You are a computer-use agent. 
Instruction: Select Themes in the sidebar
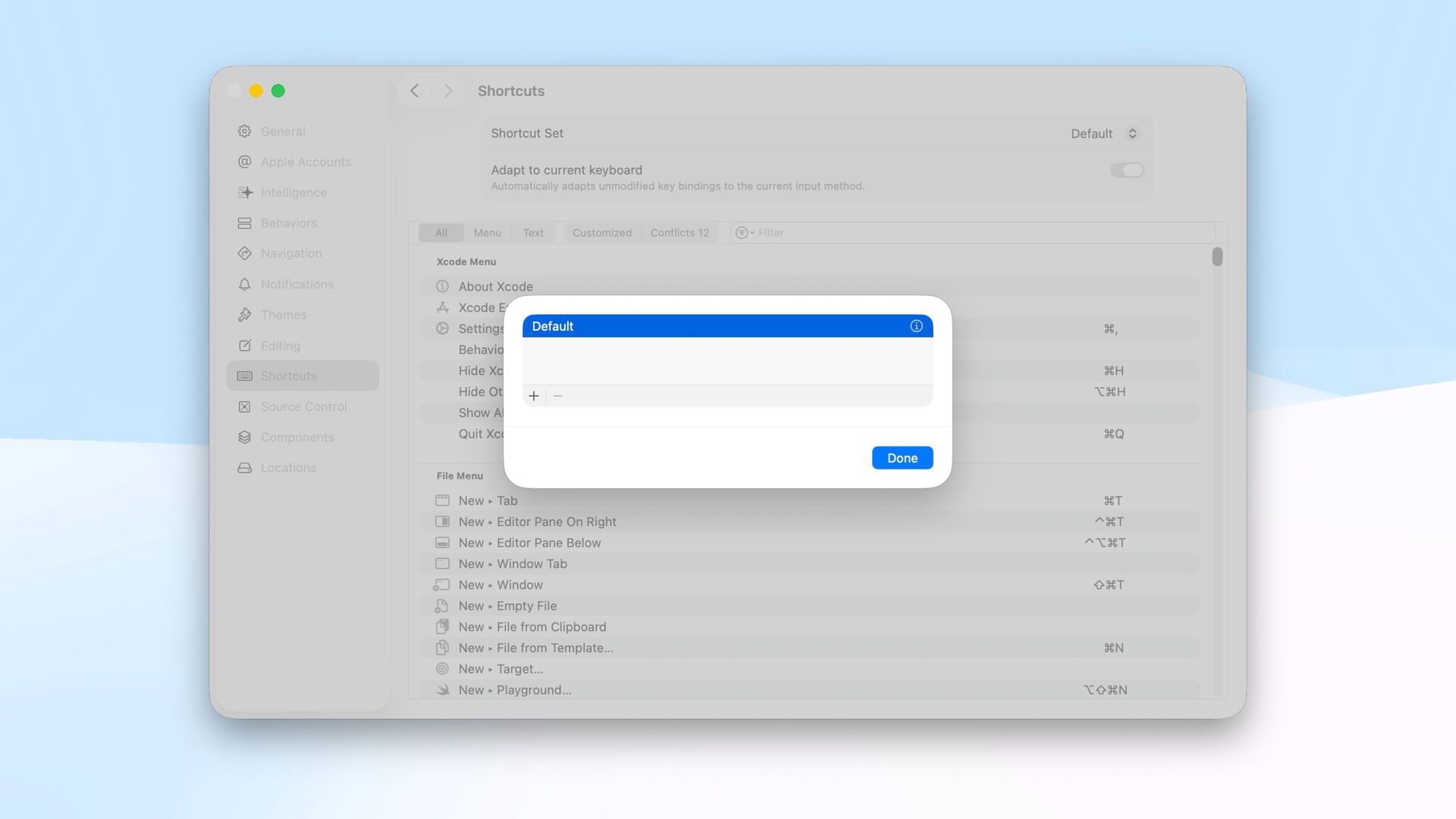284,315
